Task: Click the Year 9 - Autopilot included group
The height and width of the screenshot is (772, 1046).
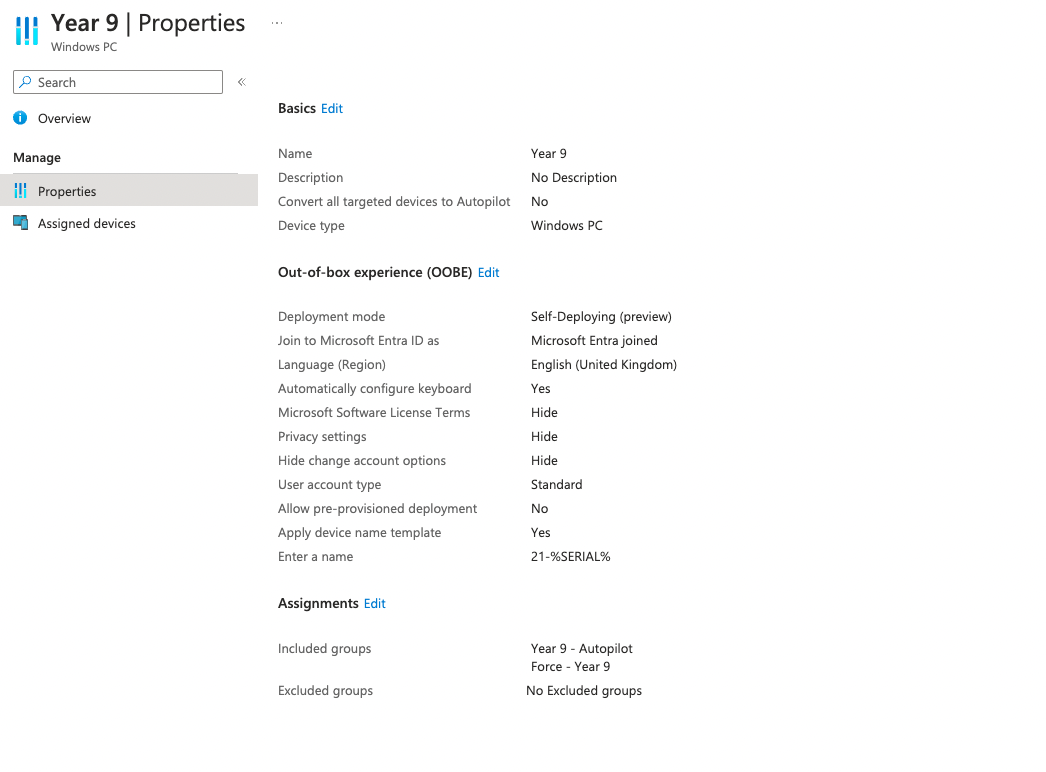Action: click(x=581, y=648)
